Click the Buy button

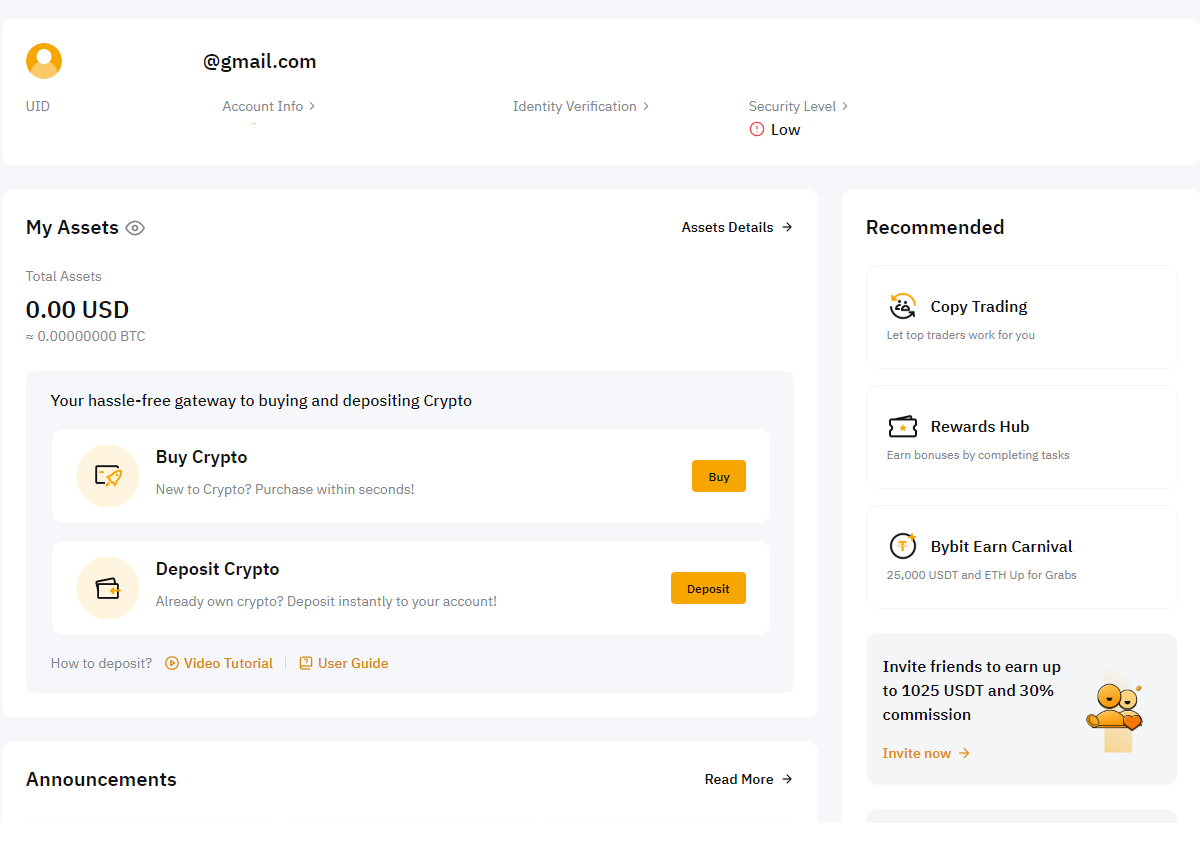pyautogui.click(x=719, y=476)
